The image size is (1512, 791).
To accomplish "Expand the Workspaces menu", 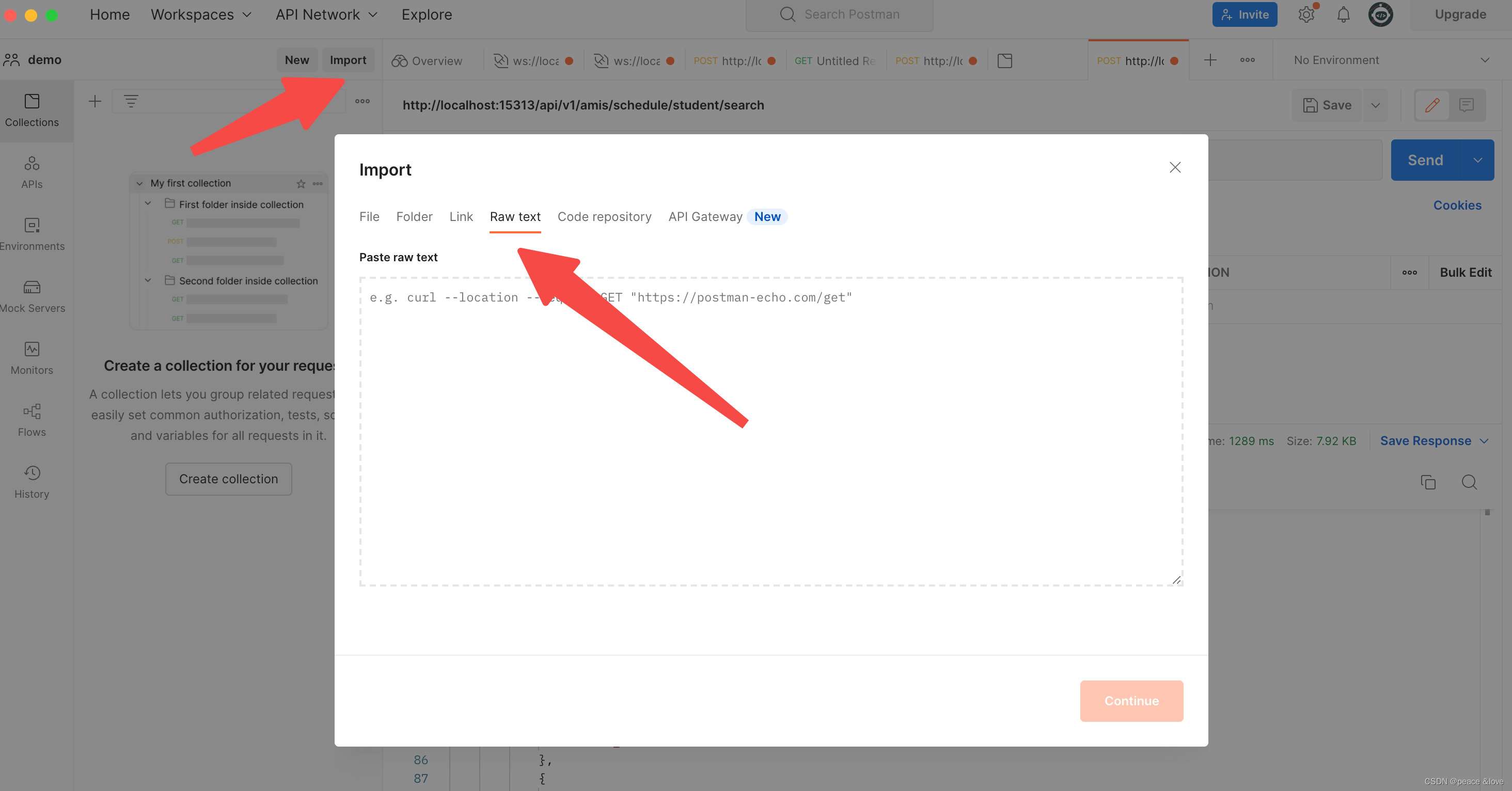I will (201, 14).
